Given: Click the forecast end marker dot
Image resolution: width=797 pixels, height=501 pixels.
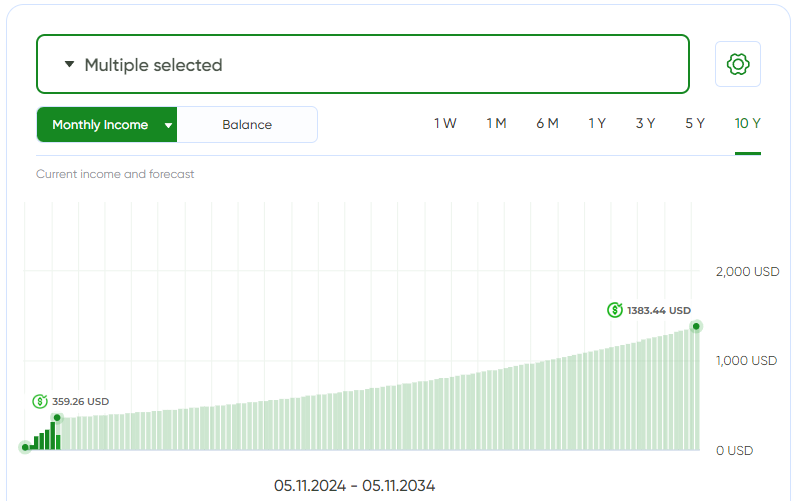Looking at the screenshot, I should coord(696,326).
